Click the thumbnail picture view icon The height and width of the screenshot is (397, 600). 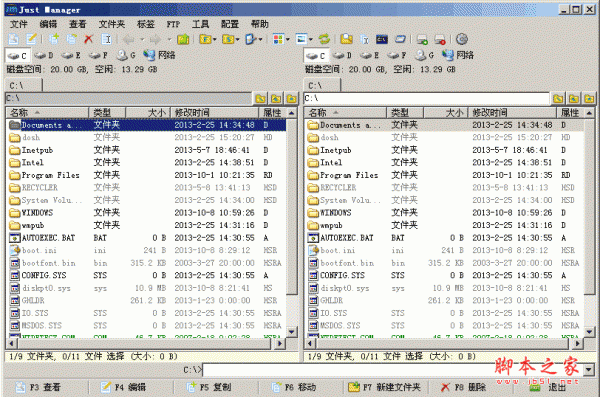tap(302, 39)
